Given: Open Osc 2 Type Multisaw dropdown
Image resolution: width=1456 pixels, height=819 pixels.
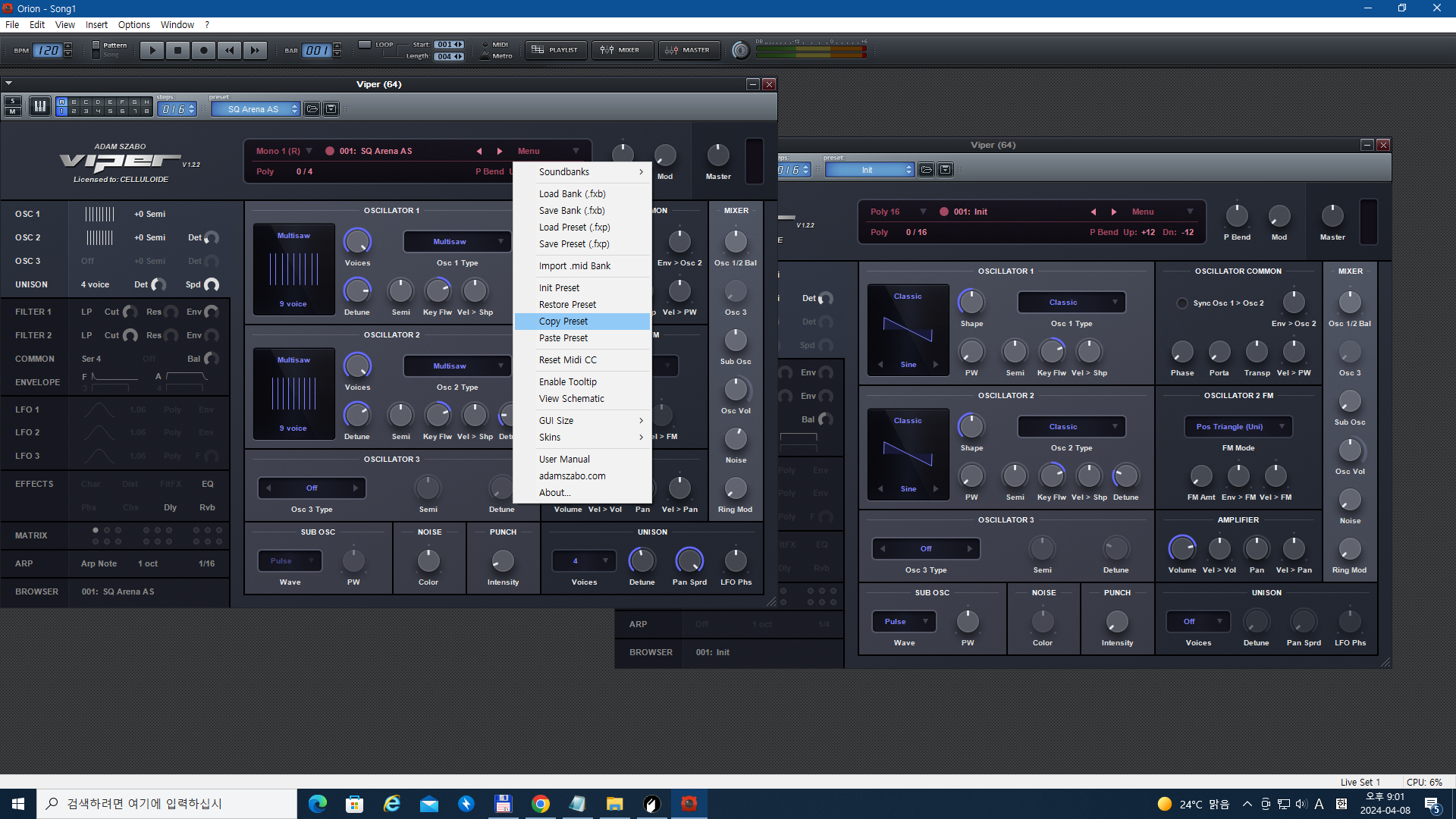Looking at the screenshot, I should coord(457,366).
